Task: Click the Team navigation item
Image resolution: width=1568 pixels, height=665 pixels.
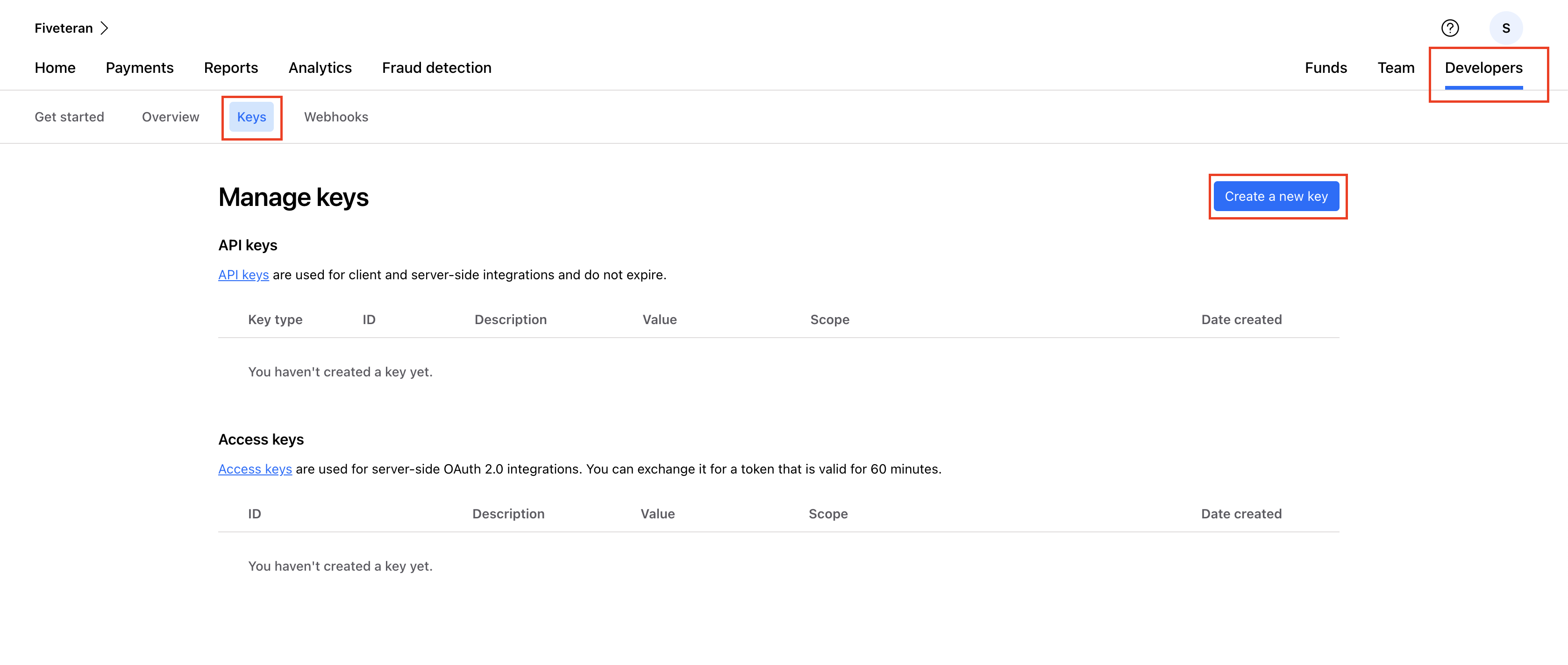Action: pos(1396,67)
